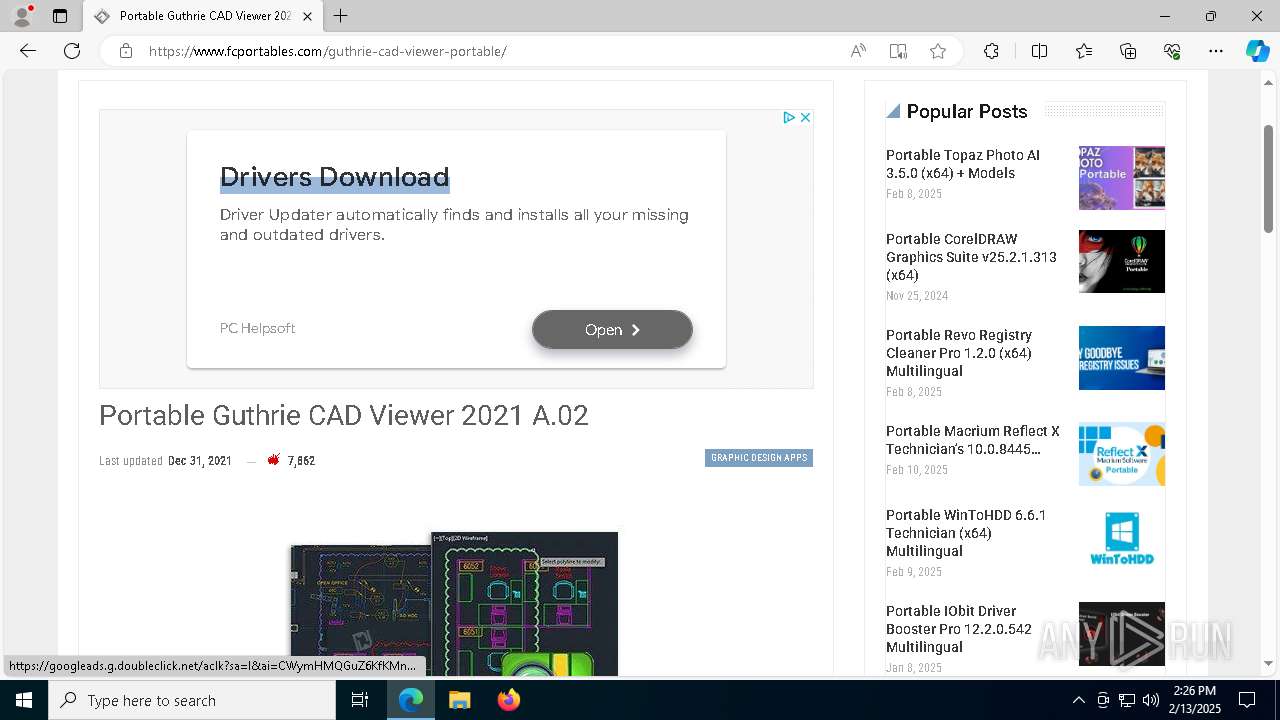Launch Copilot sidebar
1280x720 pixels.
coord(1257,51)
